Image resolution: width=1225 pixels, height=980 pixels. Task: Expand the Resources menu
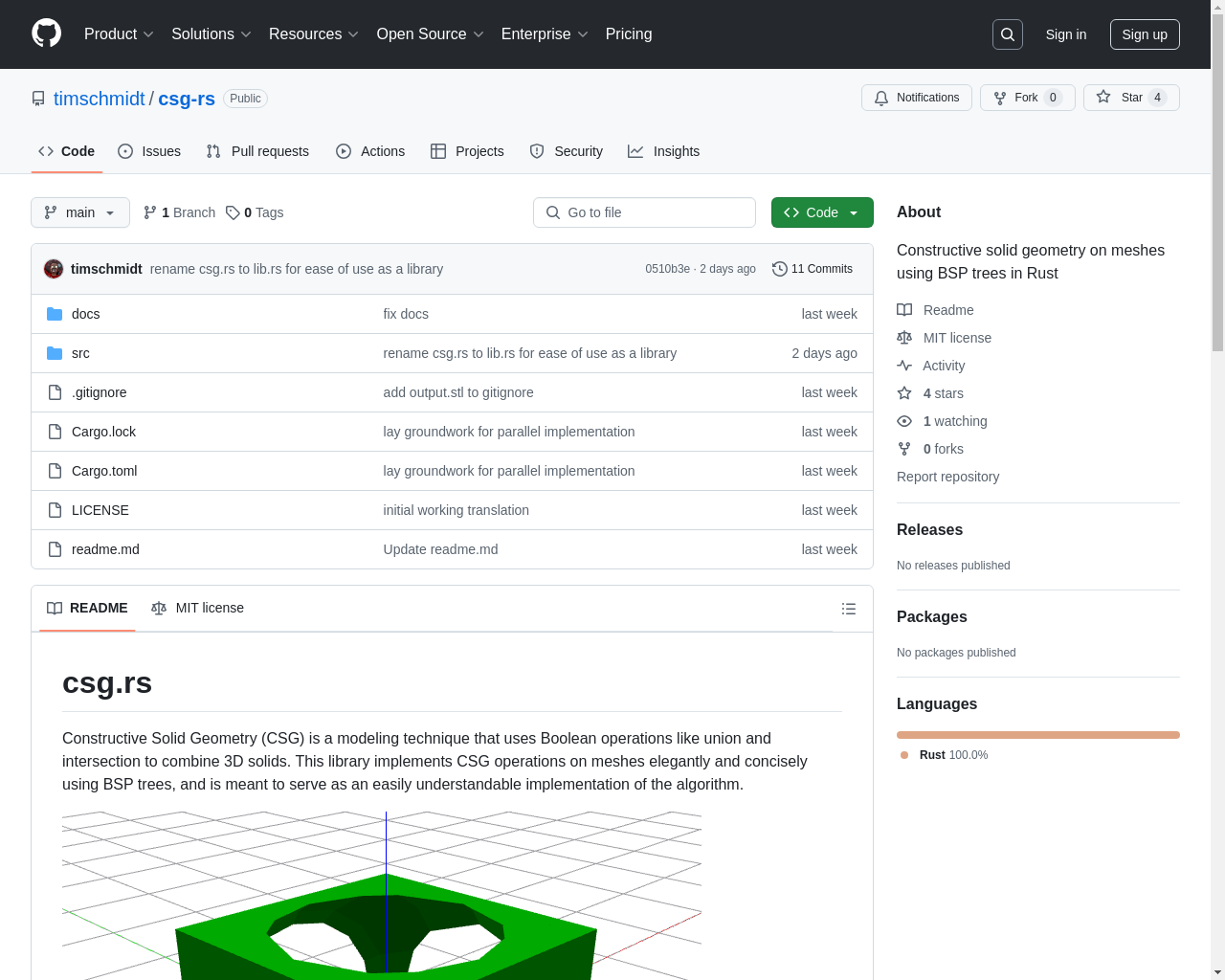[x=313, y=34]
